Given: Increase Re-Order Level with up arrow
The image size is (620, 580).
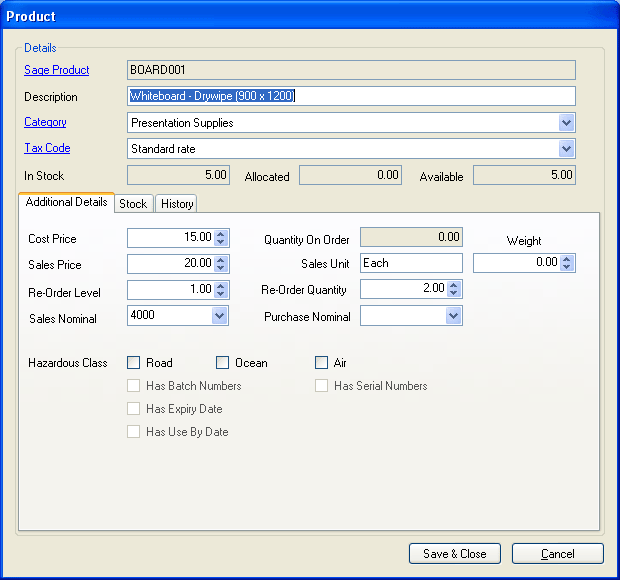Looking at the screenshot, I should pyautogui.click(x=221, y=285).
